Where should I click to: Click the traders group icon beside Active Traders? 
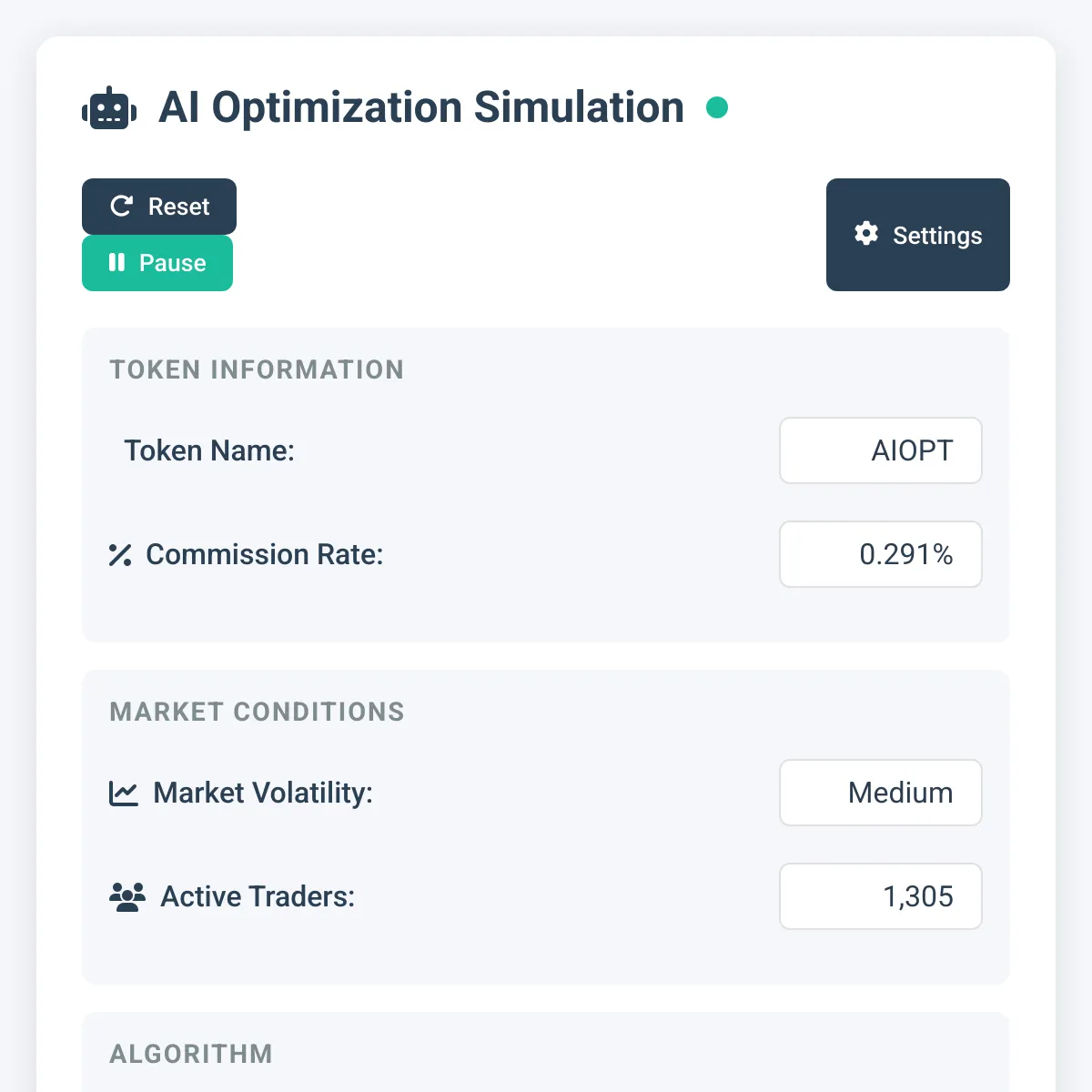[127, 896]
